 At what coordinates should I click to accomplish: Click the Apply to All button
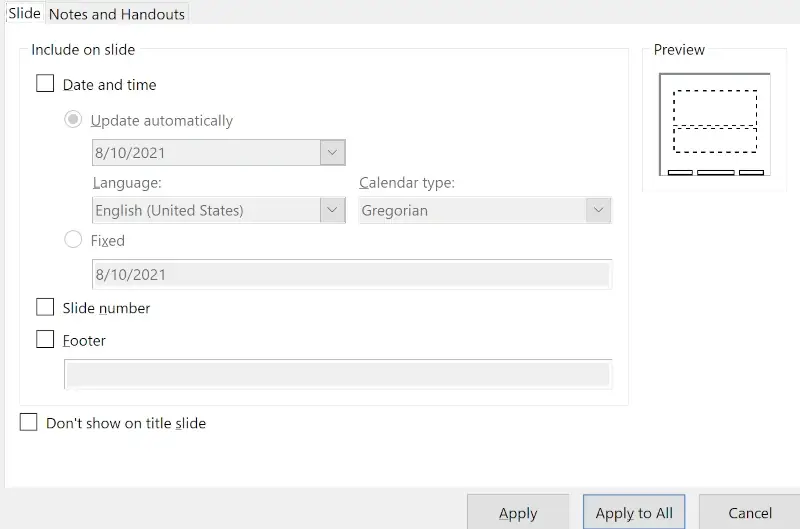(x=634, y=512)
